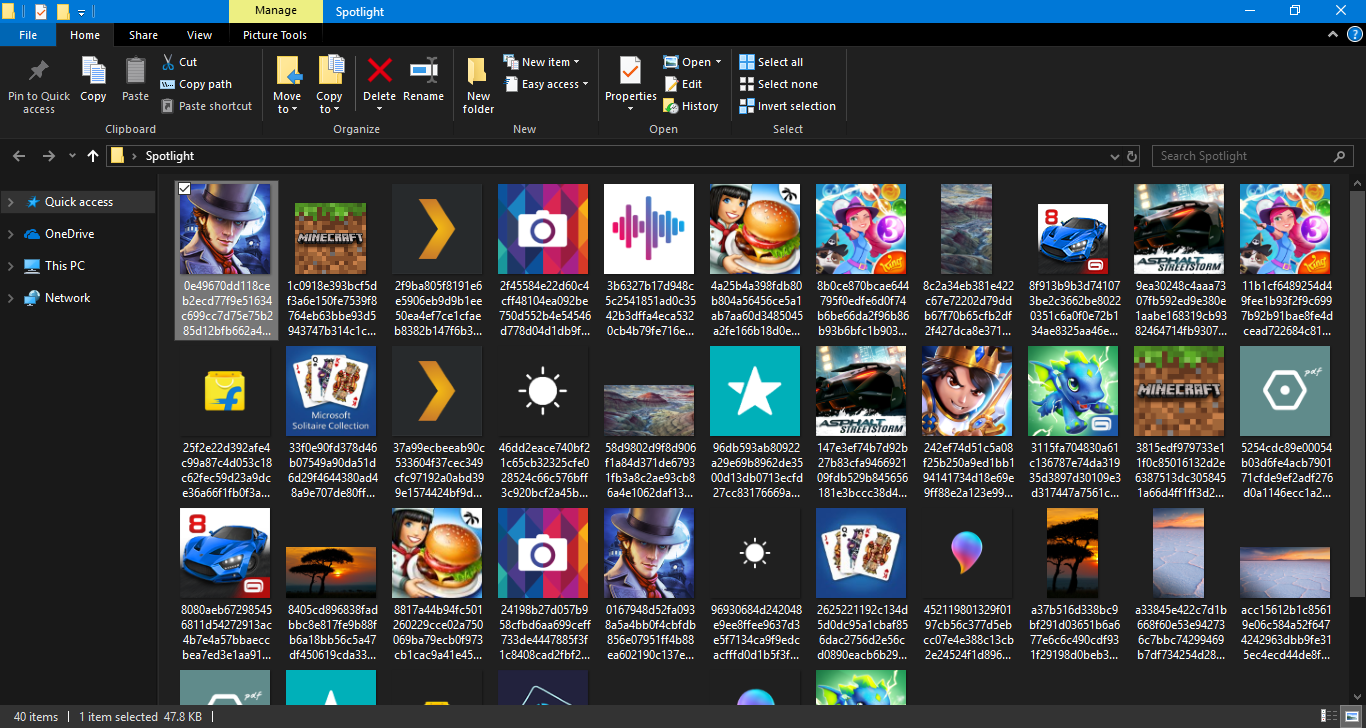This screenshot has width=1366, height=728.
Task: Expand the New item dropdown
Action: coord(576,62)
